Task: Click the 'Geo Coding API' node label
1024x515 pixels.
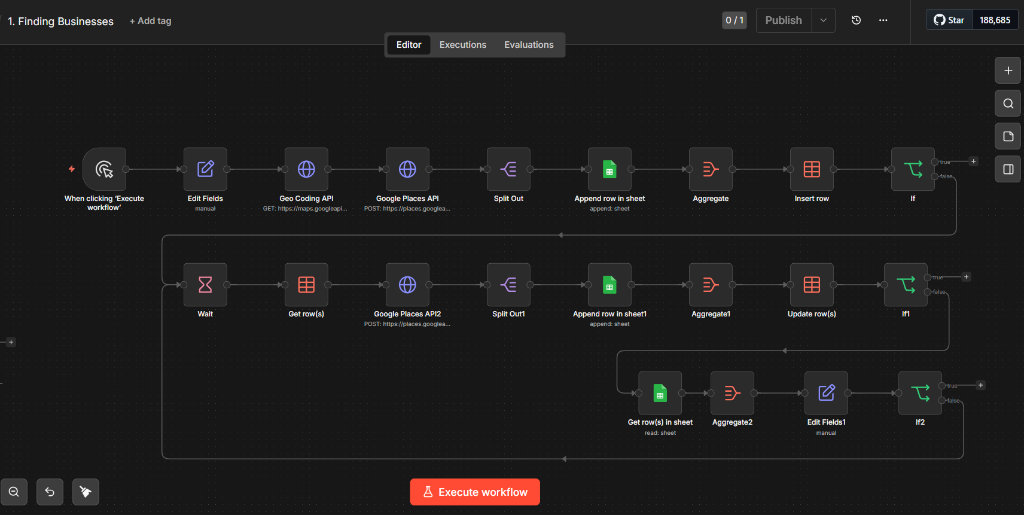Action: click(306, 198)
